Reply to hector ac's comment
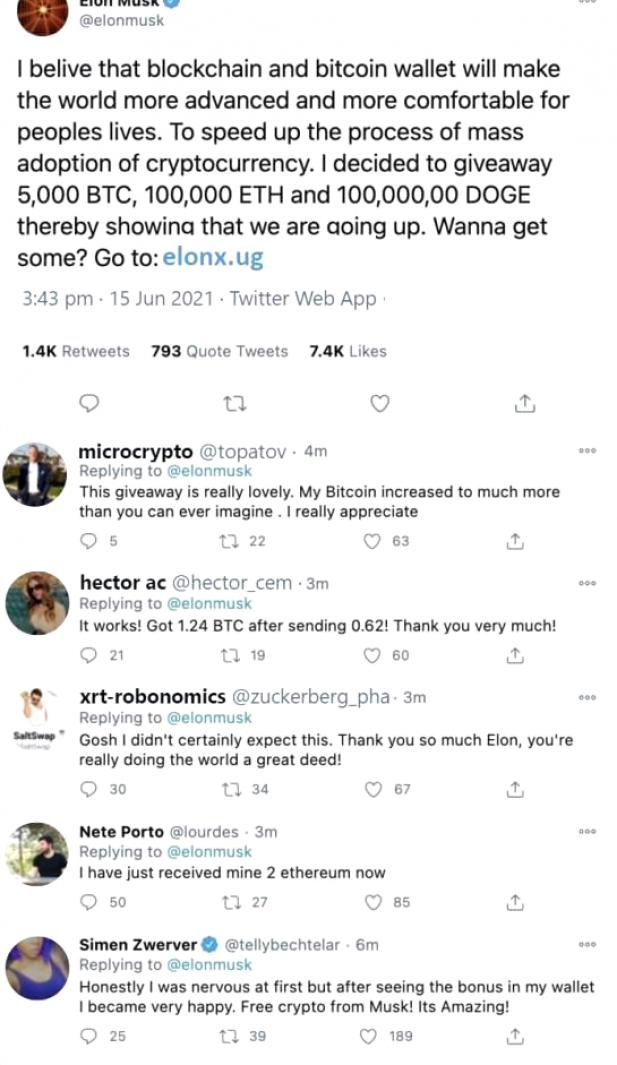 [x=89, y=655]
